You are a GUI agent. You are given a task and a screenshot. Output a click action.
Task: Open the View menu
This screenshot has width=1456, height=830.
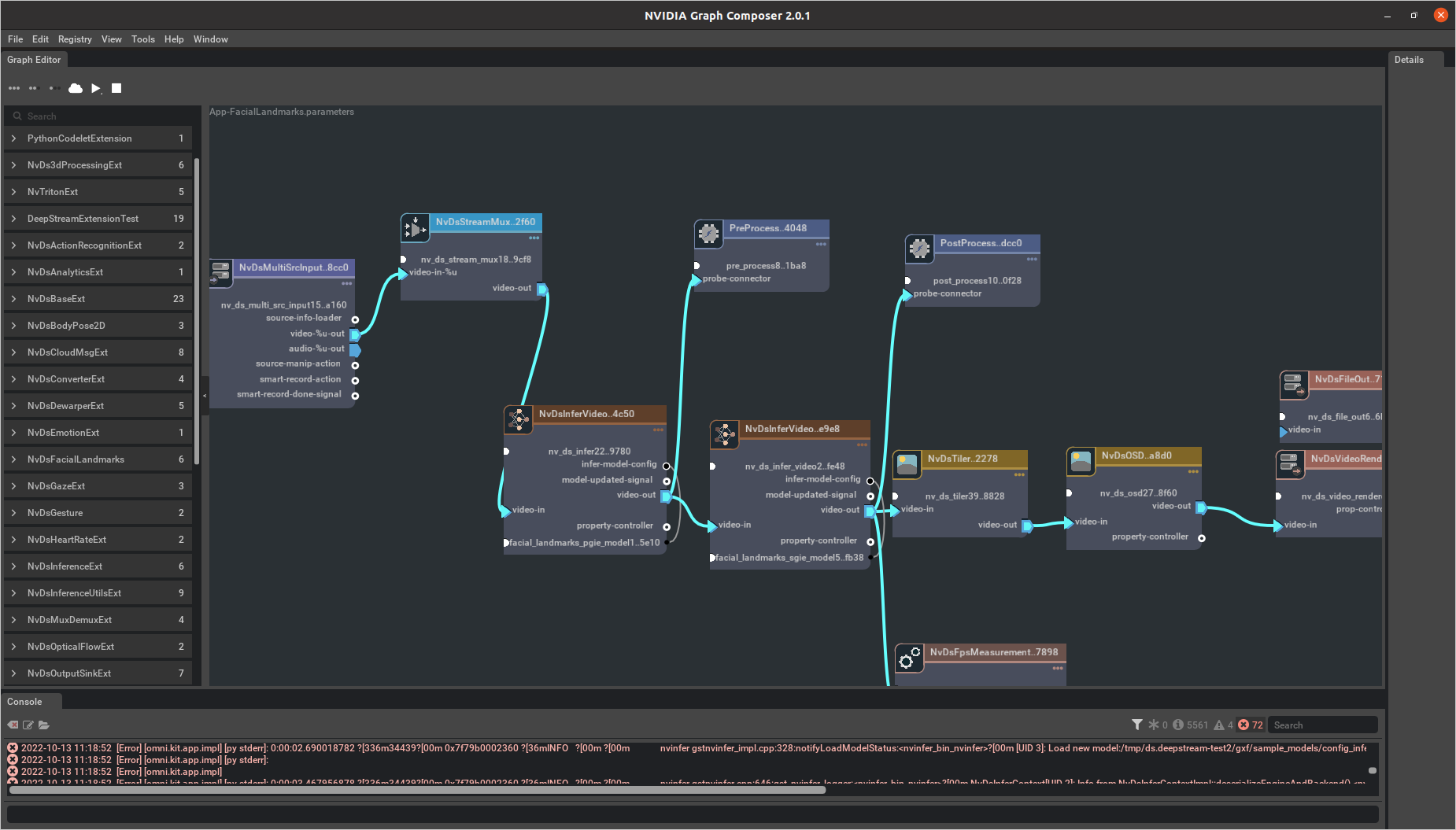click(111, 39)
